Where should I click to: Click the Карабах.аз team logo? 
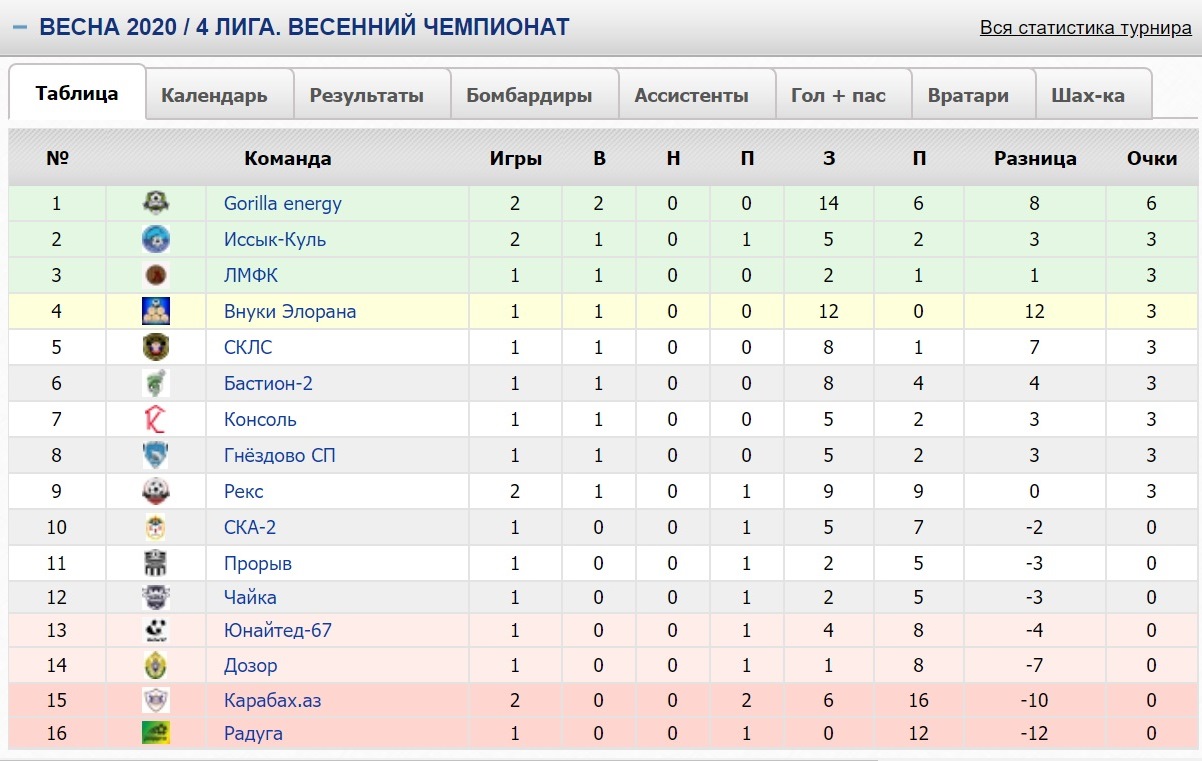pyautogui.click(x=155, y=700)
